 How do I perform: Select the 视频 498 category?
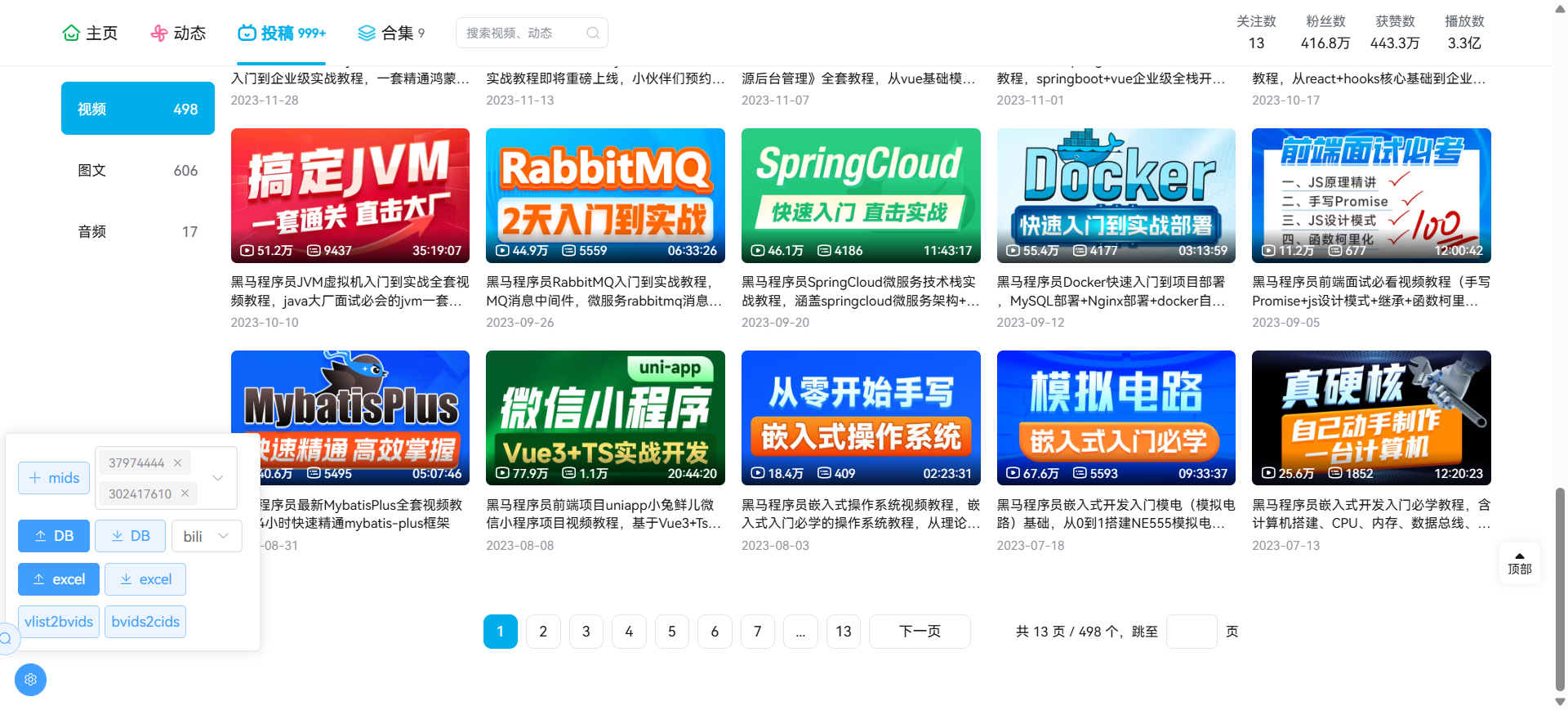coord(138,109)
